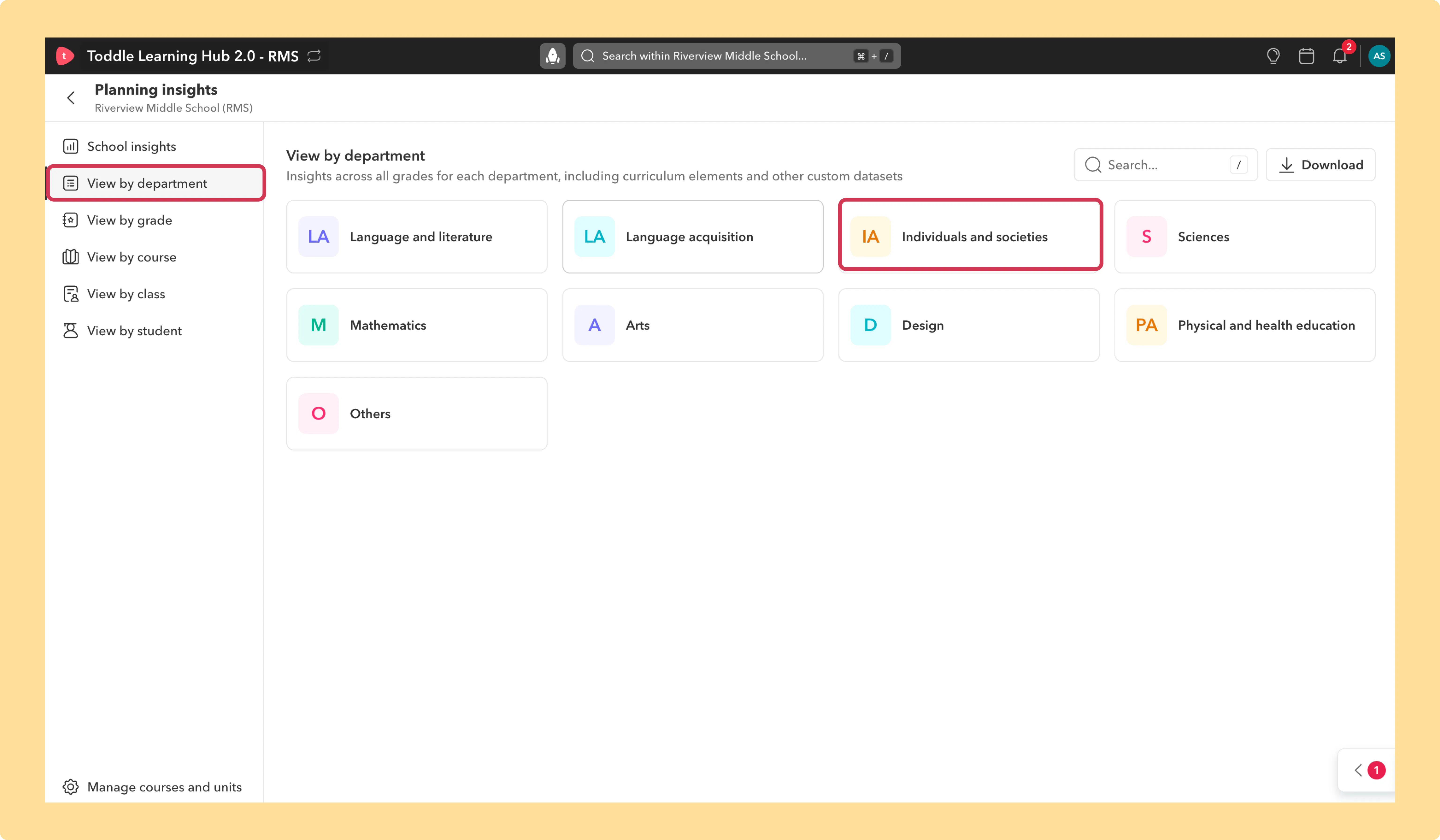Click the View by grade icon
This screenshot has width=1440, height=840.
pos(70,220)
